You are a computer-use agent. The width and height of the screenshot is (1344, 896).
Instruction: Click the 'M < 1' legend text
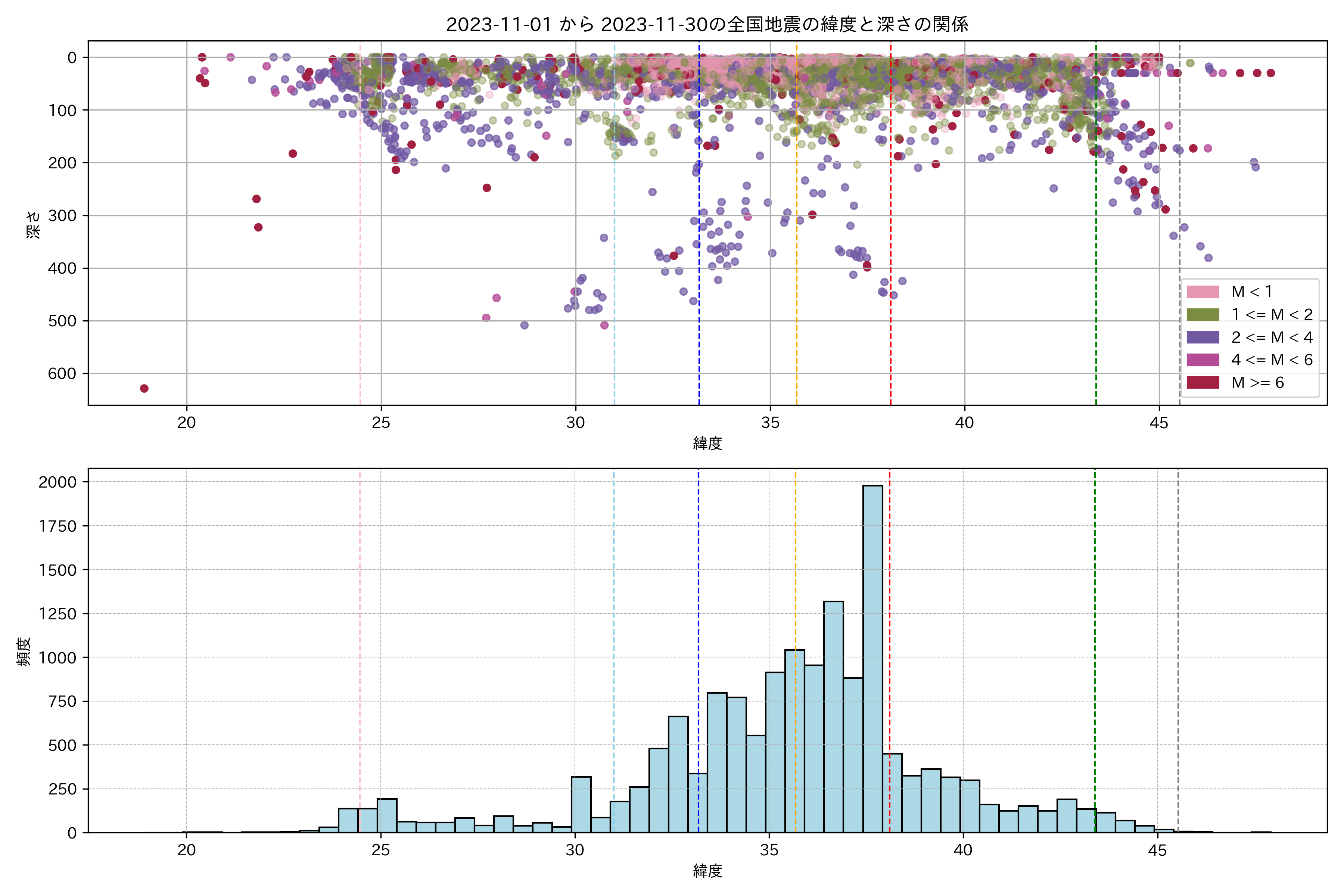tap(1251, 292)
